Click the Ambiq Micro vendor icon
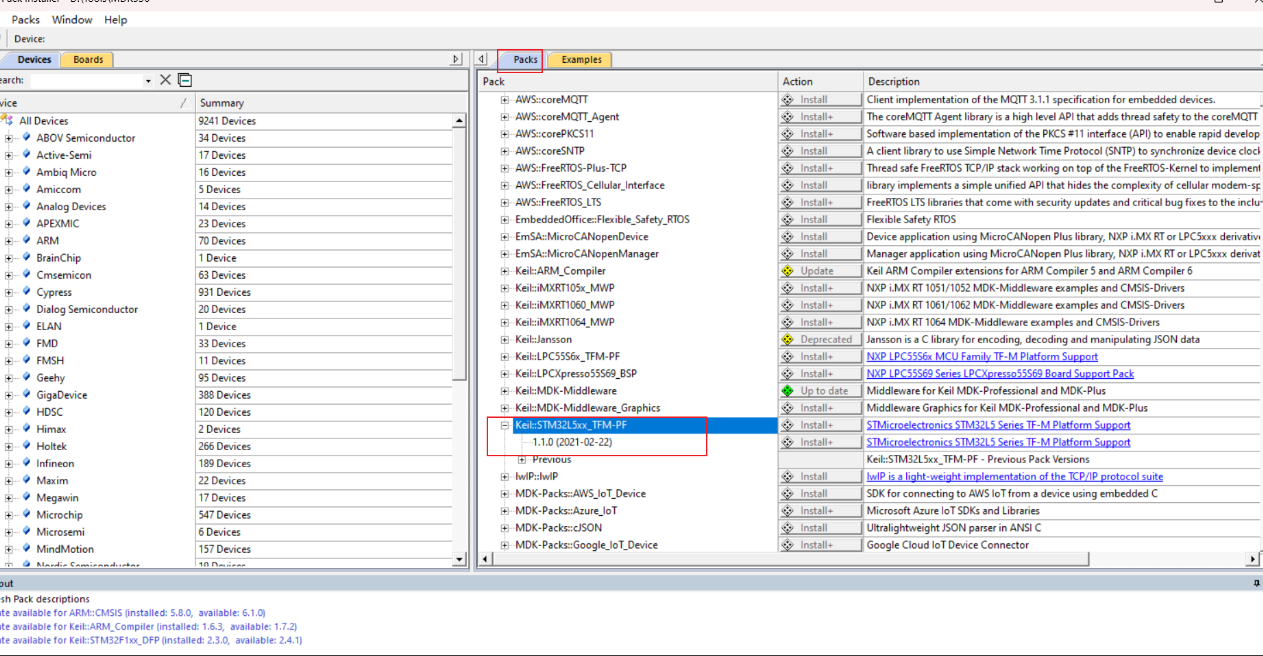 click(26, 172)
